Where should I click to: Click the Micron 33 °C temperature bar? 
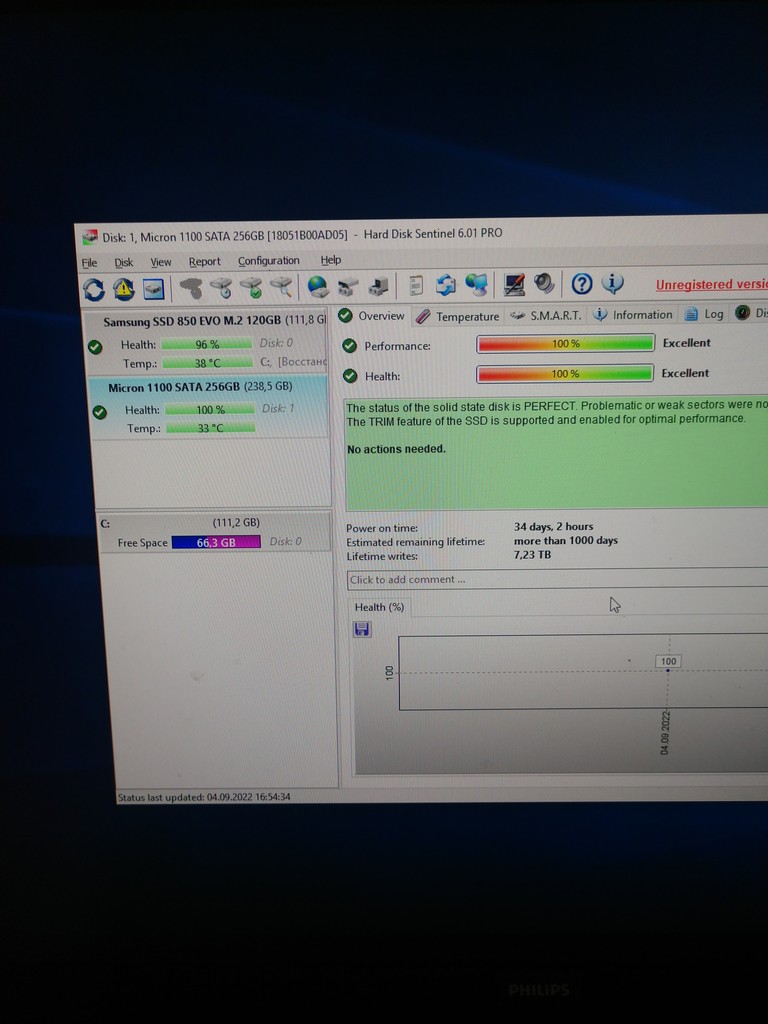tap(210, 428)
